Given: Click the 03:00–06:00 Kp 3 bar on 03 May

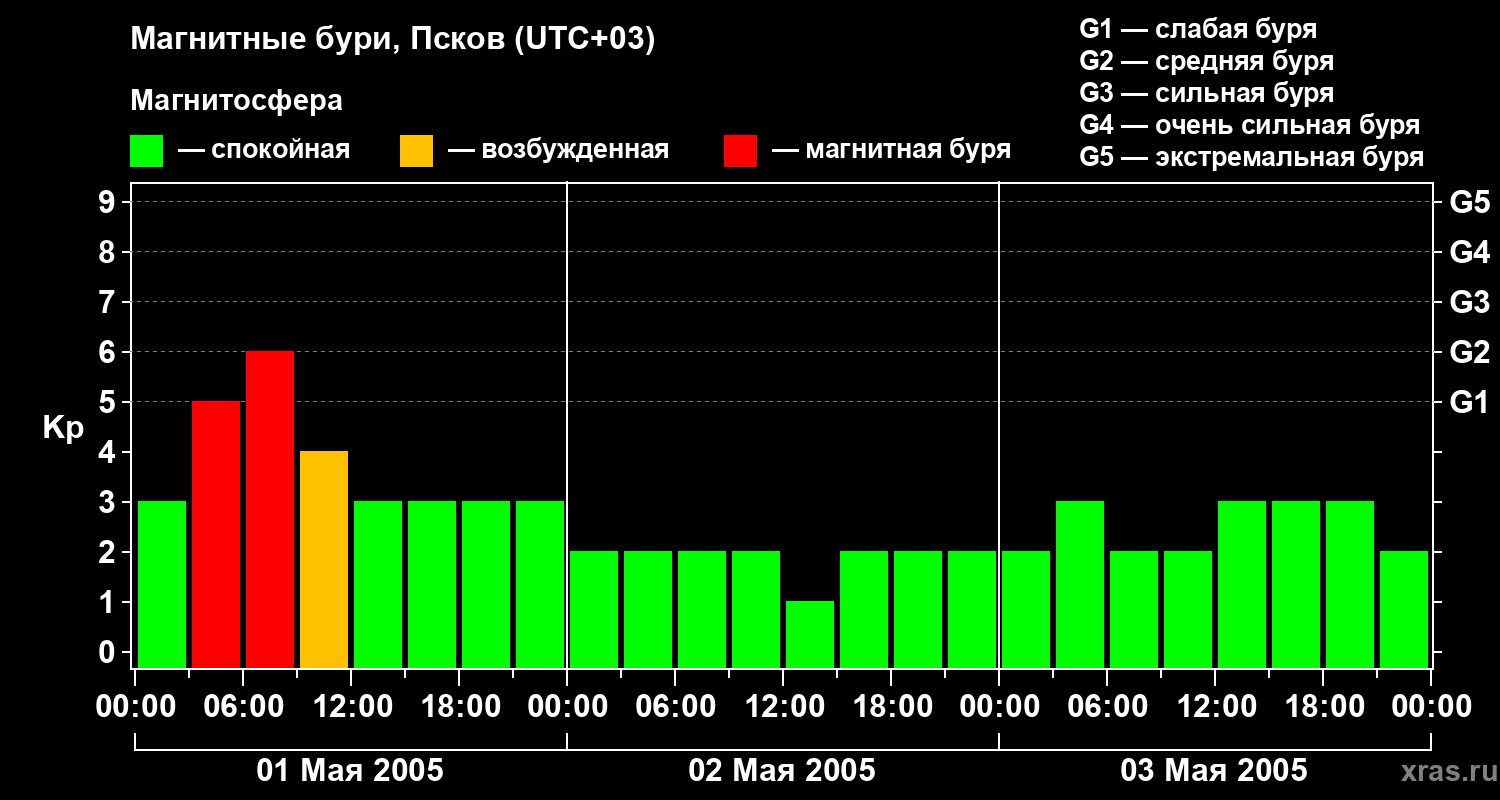Looking at the screenshot, I should [1080, 584].
